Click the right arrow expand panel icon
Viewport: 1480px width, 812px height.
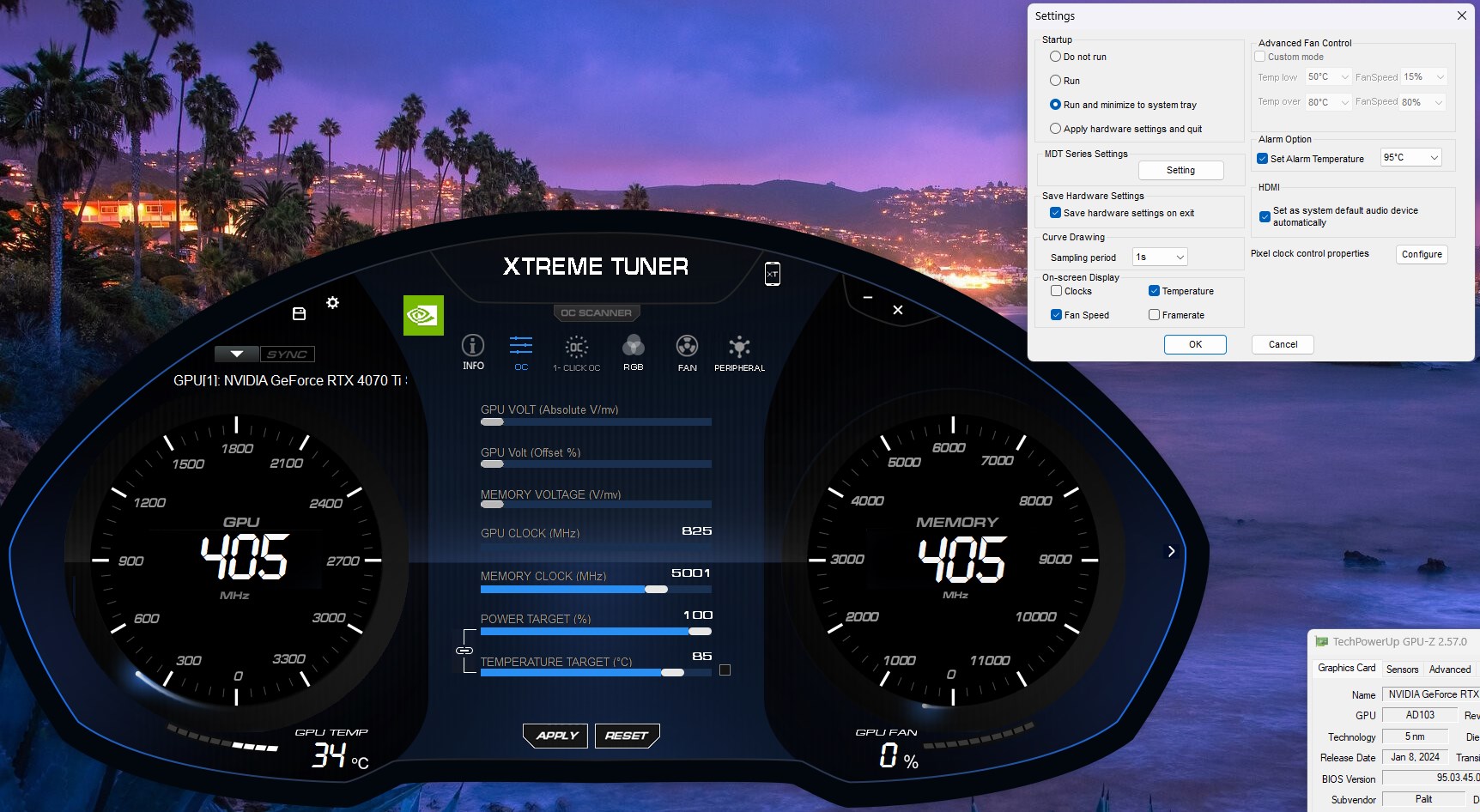1171,551
